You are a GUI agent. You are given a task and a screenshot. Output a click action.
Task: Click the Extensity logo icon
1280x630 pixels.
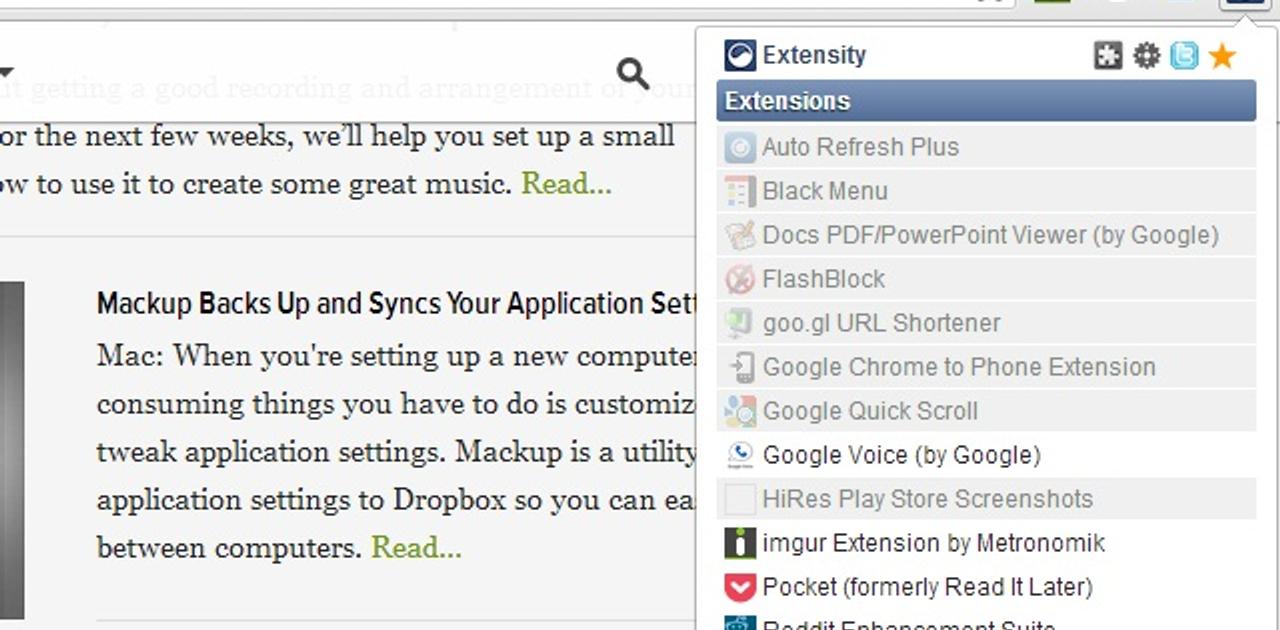point(740,55)
